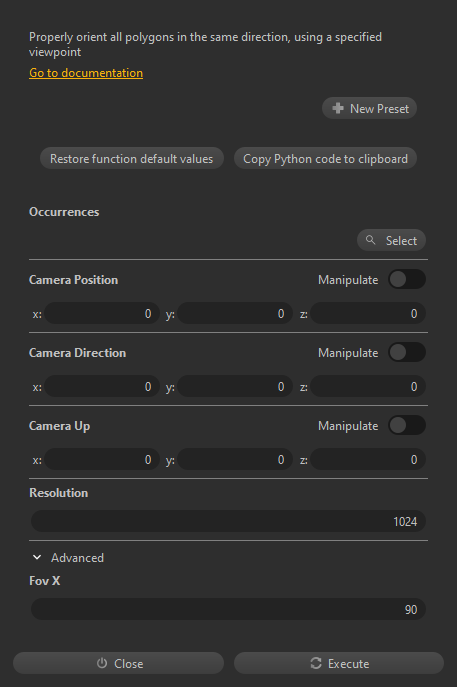457x687 pixels.
Task: Click the Fov X field showing 90
Action: (x=228, y=609)
